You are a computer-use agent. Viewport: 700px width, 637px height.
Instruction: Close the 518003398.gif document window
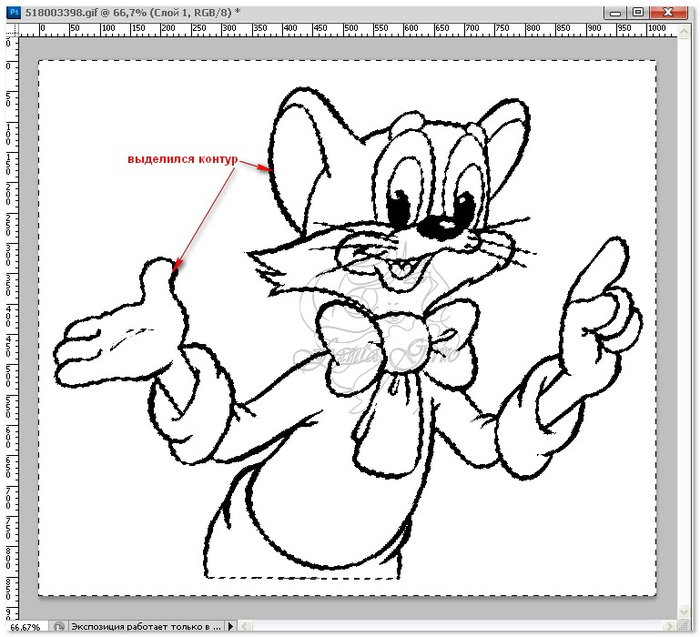(x=668, y=12)
